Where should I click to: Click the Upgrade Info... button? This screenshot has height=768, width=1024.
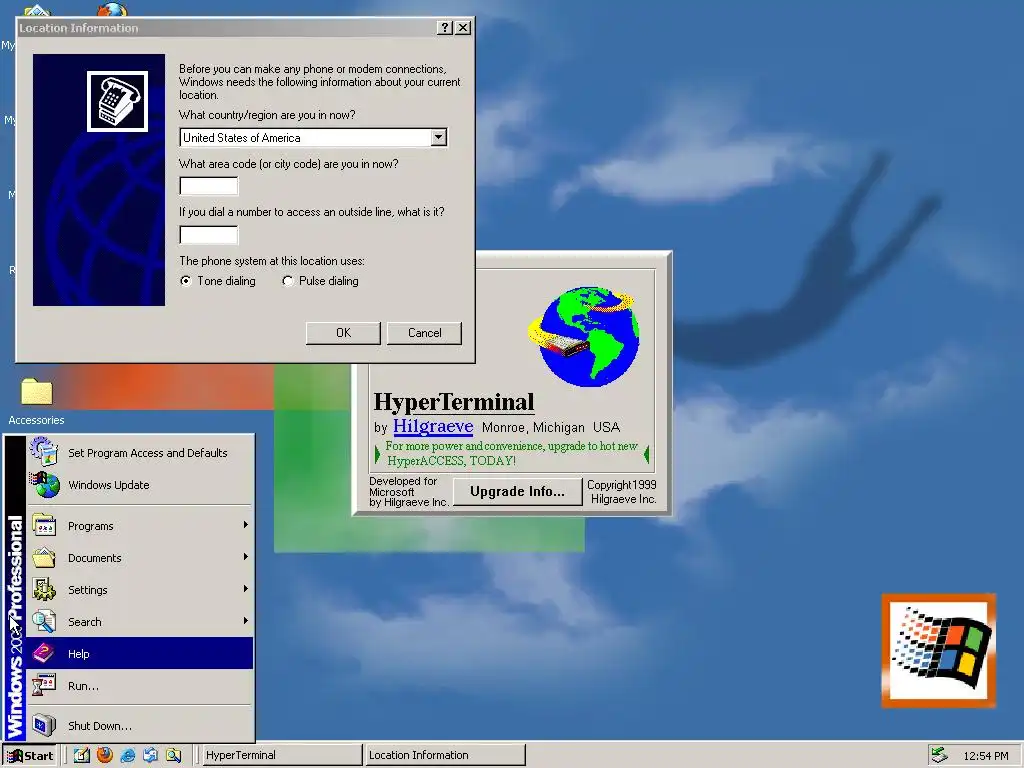pyautogui.click(x=517, y=492)
